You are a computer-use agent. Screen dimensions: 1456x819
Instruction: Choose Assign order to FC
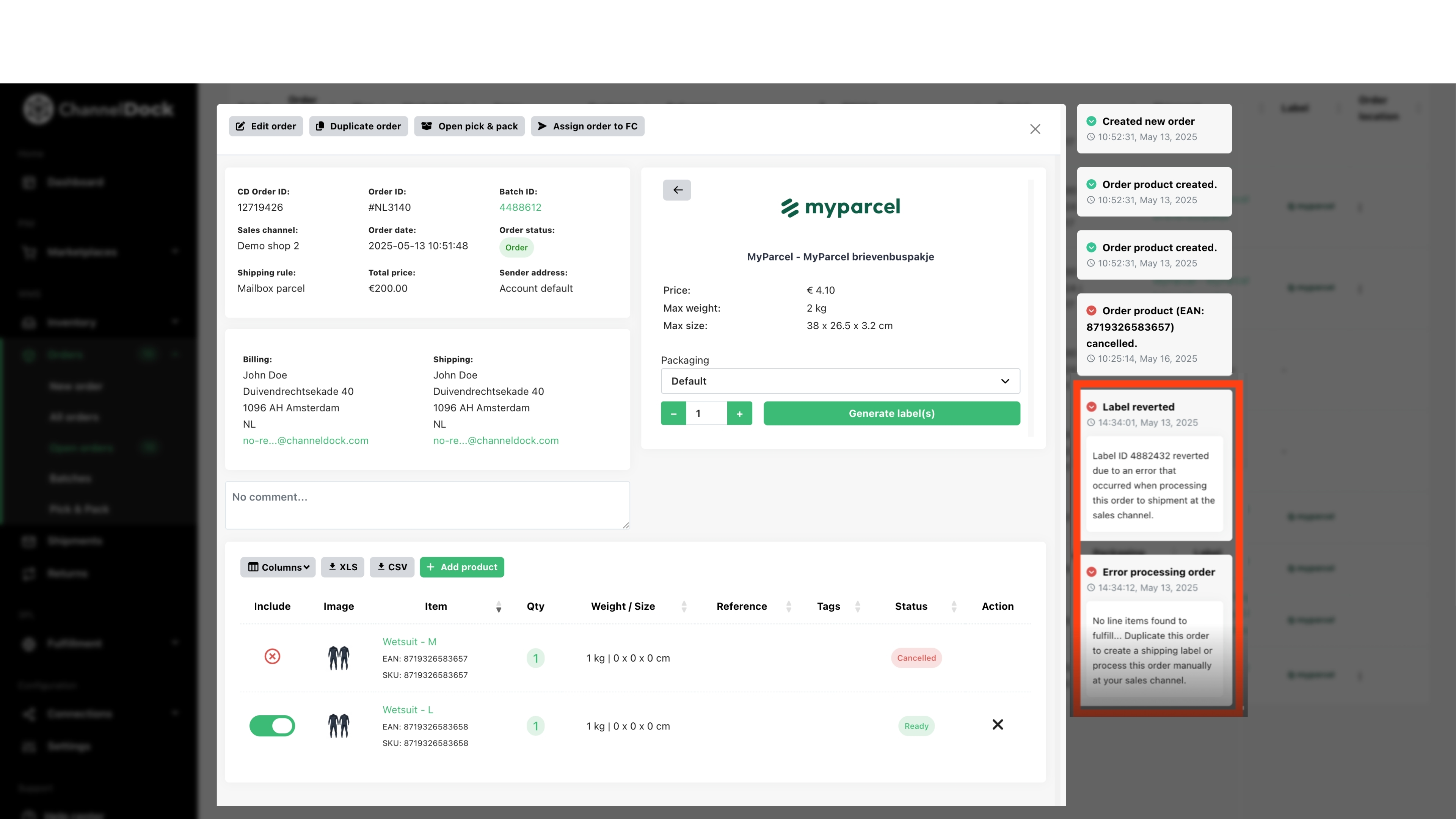click(x=587, y=126)
